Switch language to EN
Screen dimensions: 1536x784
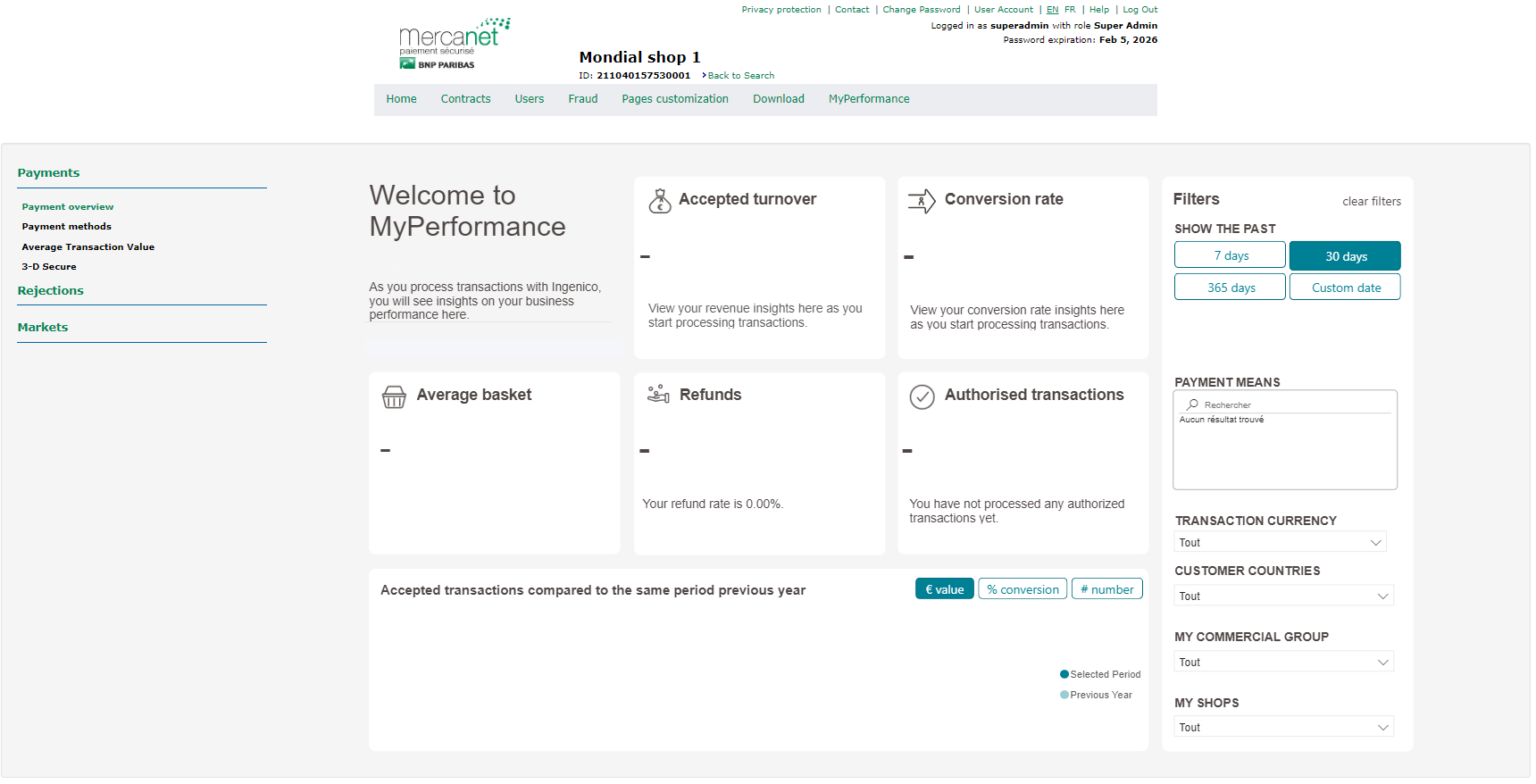[1052, 10]
